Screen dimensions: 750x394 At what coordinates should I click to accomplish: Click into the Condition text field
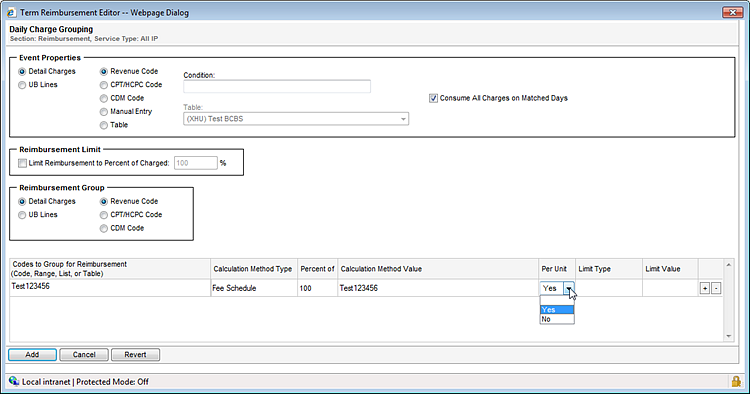pyautogui.click(x=277, y=86)
